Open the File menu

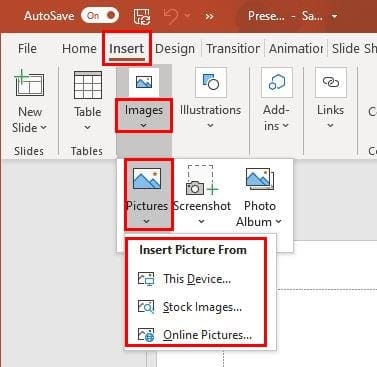pyautogui.click(x=27, y=49)
